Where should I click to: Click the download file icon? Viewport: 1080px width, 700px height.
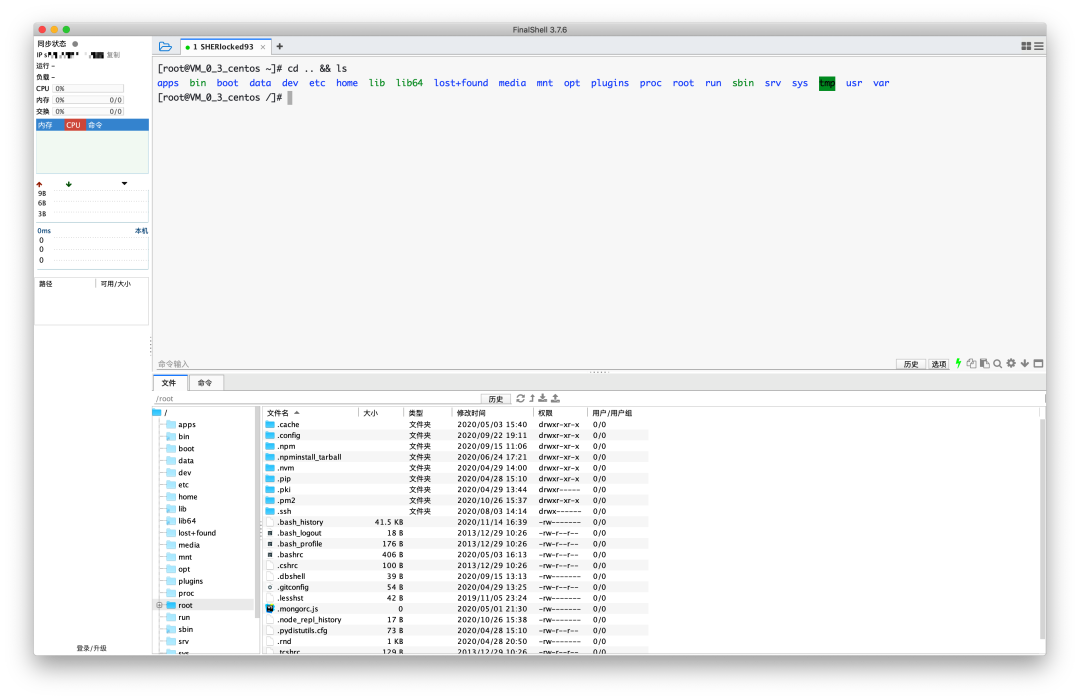click(543, 398)
